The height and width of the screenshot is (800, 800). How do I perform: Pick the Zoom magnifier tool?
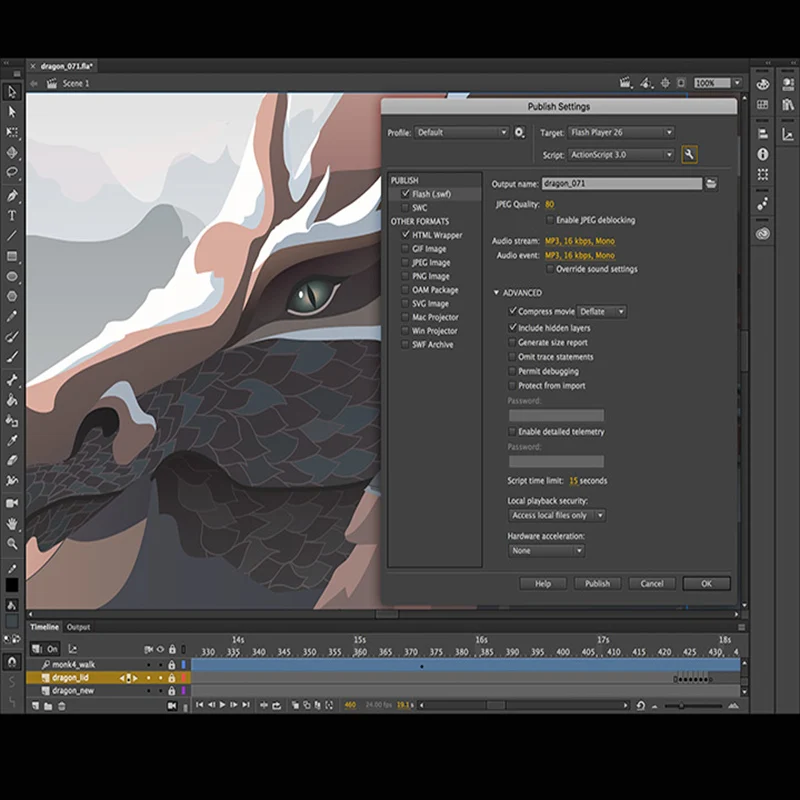point(12,544)
